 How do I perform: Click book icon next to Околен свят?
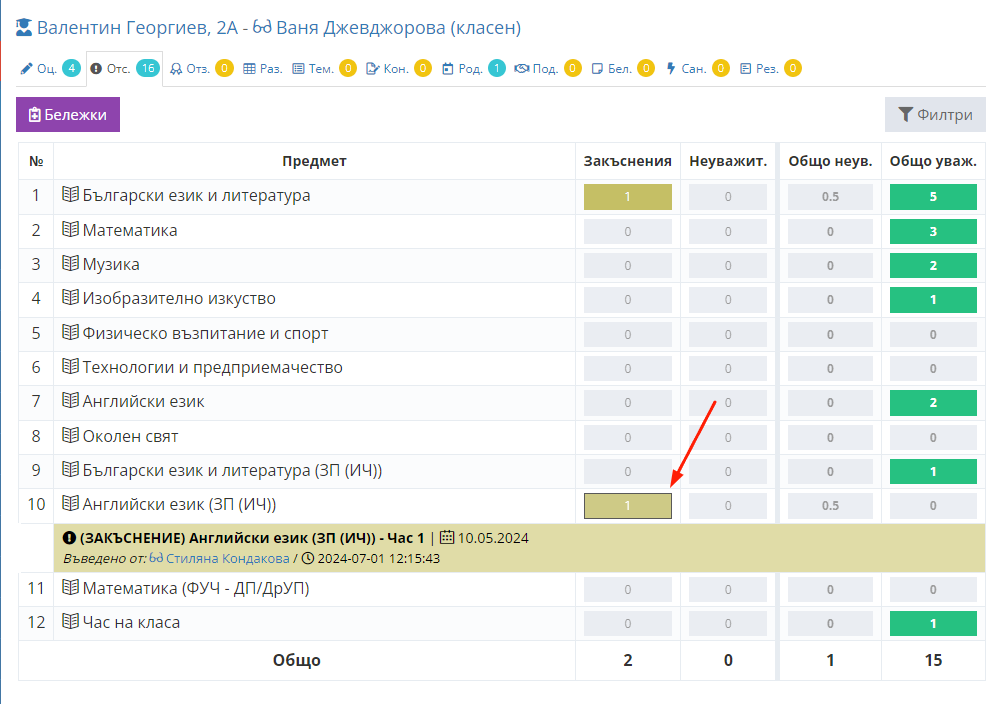(x=70, y=436)
